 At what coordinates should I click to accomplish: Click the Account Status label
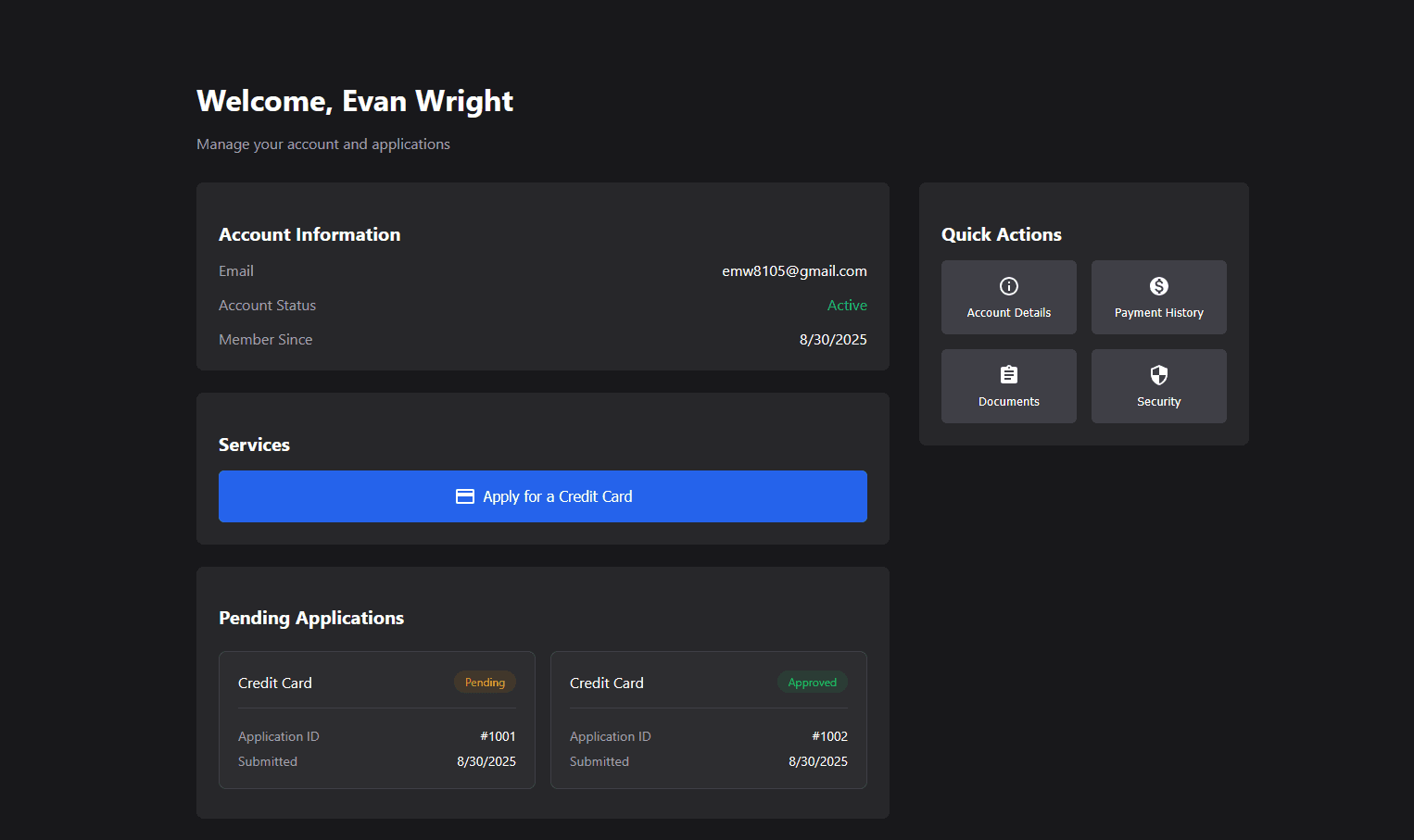[267, 306]
